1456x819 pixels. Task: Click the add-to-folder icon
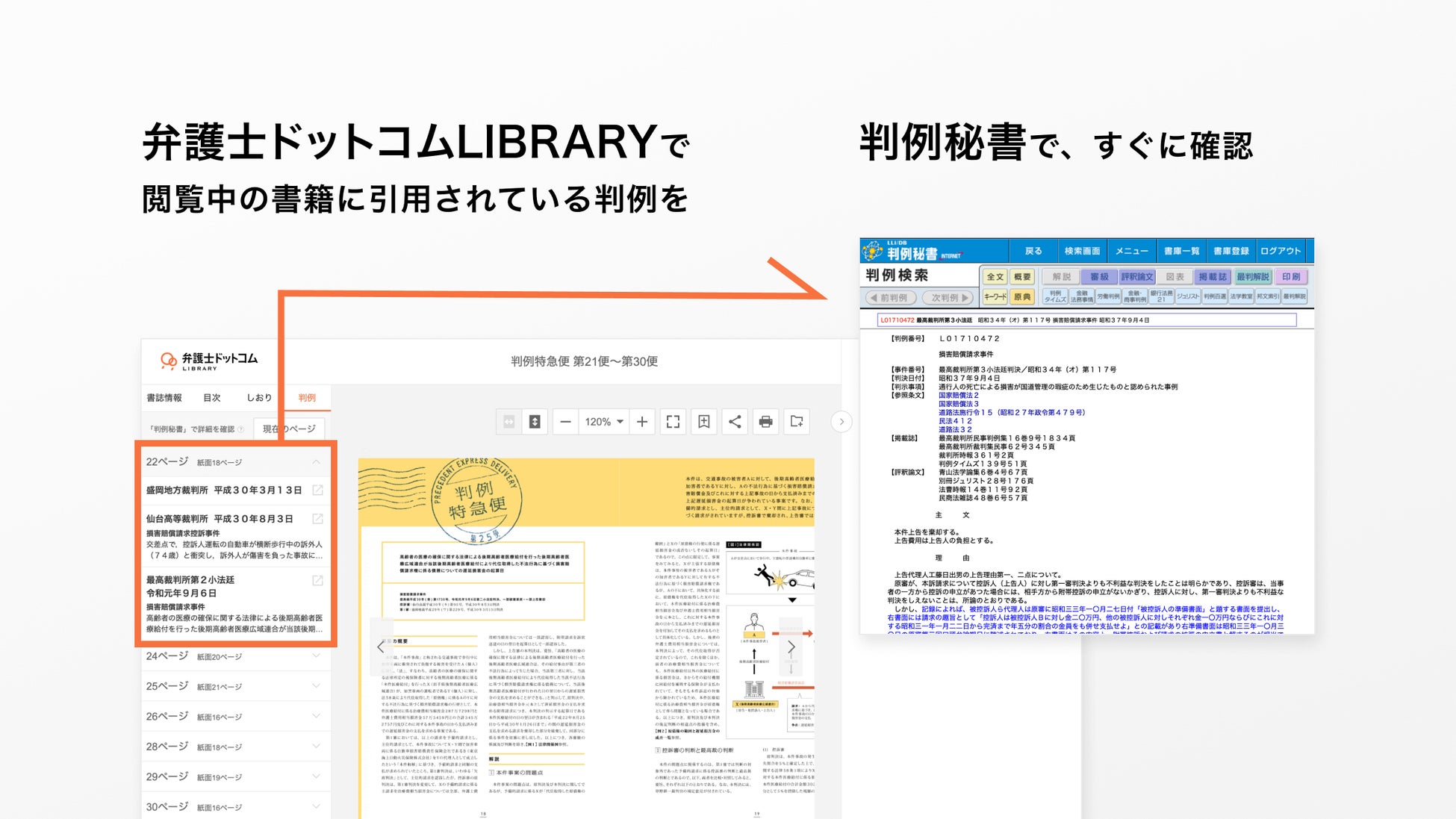tap(797, 422)
